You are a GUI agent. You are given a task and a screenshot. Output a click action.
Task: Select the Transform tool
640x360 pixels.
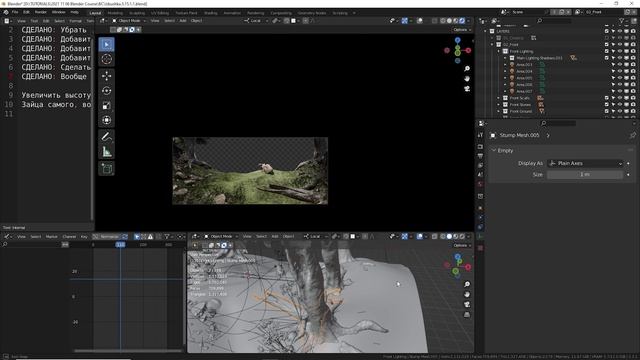(x=107, y=120)
